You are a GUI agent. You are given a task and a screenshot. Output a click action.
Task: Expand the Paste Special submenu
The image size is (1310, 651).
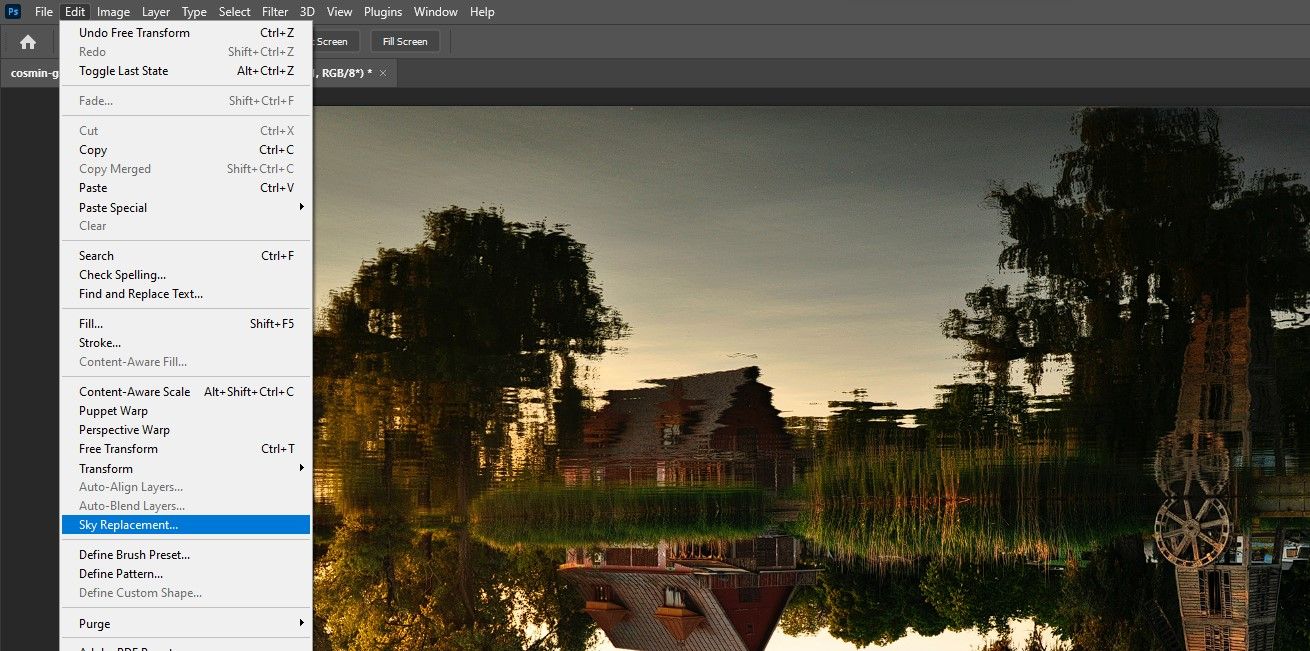pyautogui.click(x=186, y=208)
